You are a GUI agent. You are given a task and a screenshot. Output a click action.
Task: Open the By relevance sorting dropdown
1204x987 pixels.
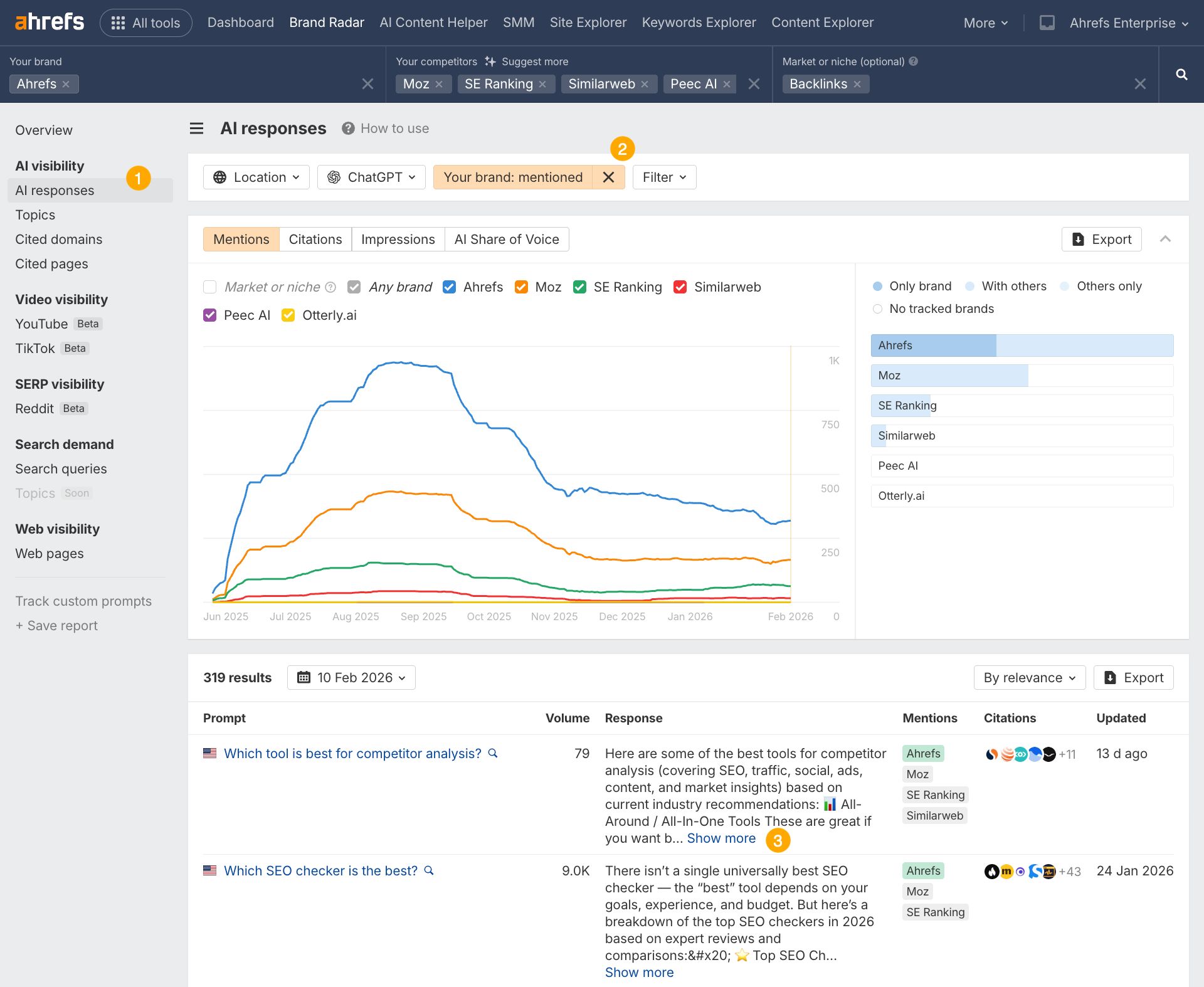[x=1028, y=677]
